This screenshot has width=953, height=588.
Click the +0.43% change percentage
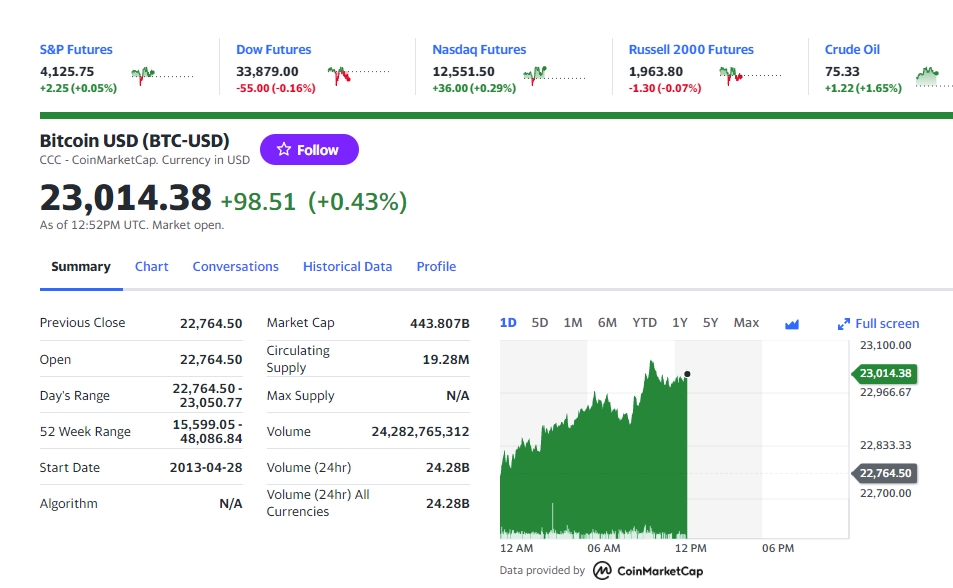[357, 202]
